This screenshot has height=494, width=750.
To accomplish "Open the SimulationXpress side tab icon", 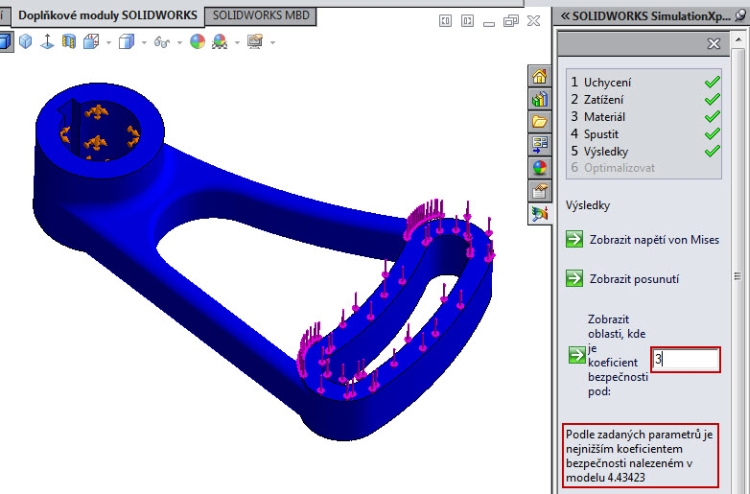I will [540, 214].
